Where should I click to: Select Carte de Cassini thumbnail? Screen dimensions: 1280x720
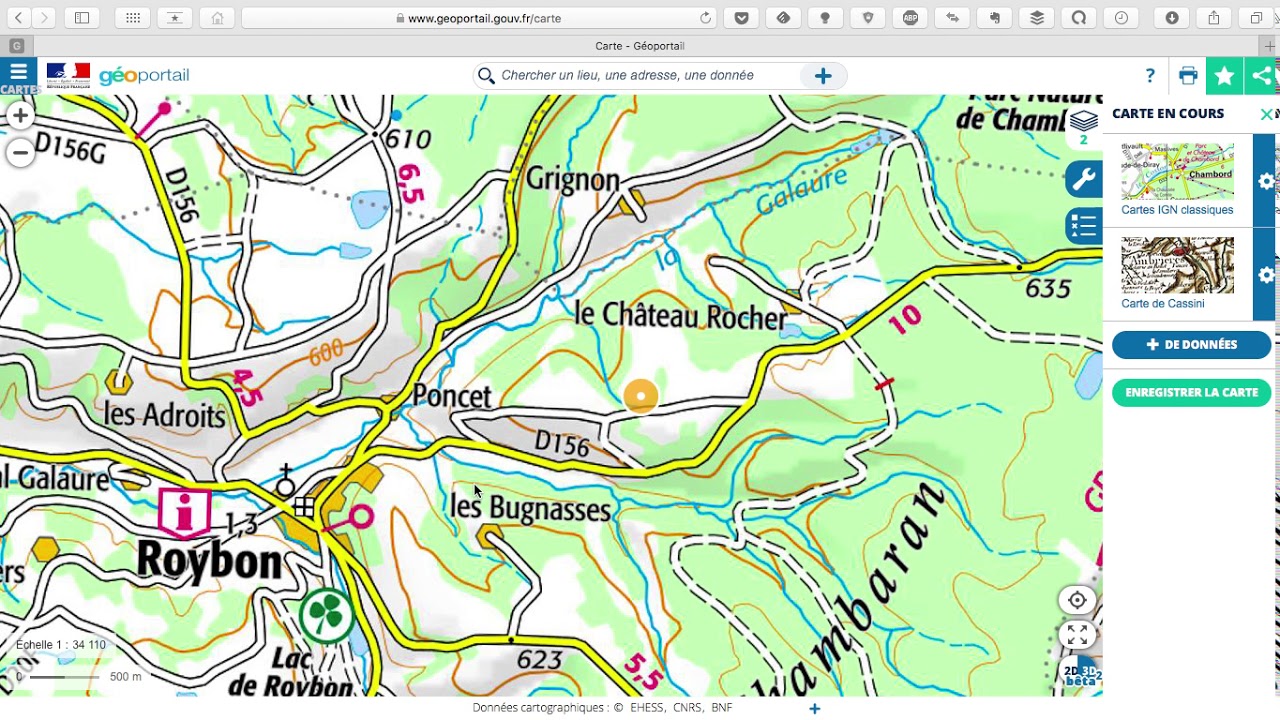coord(1177,265)
